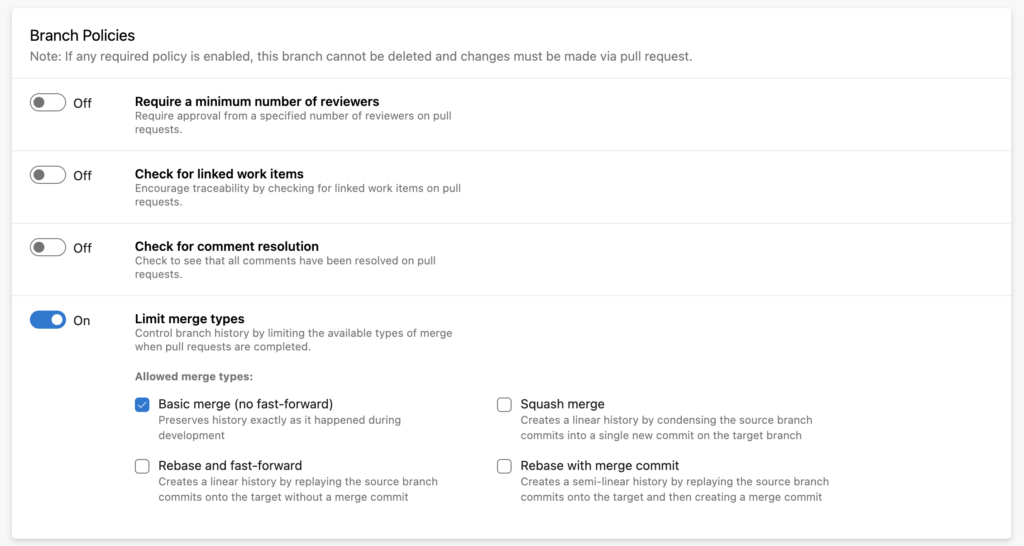Enable the minimum number of reviewers toggle switch
The image size is (1024, 546).
point(48,102)
